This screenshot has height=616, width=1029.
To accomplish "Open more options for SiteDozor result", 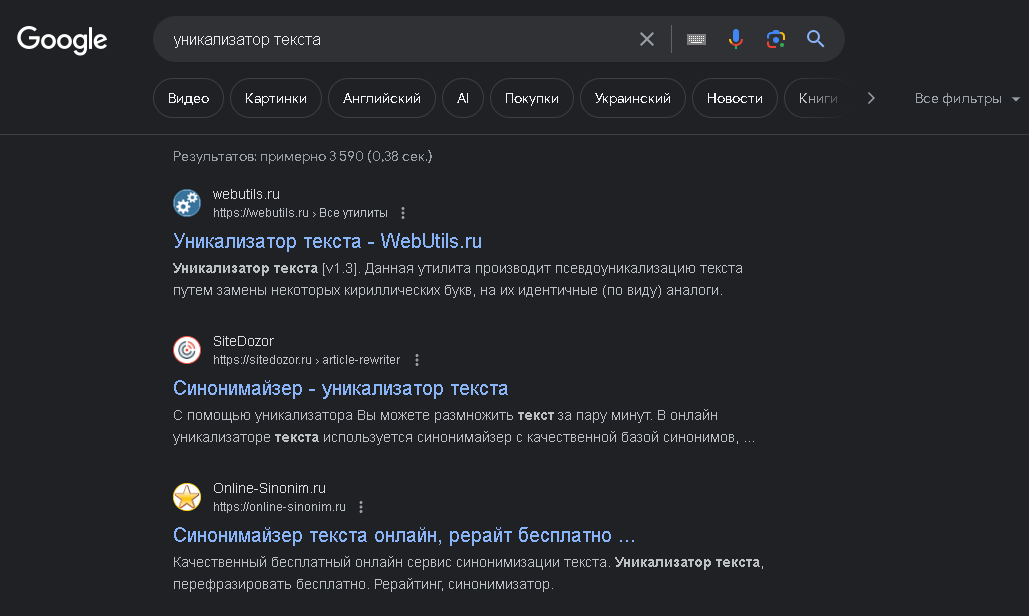I will pyautogui.click(x=417, y=360).
